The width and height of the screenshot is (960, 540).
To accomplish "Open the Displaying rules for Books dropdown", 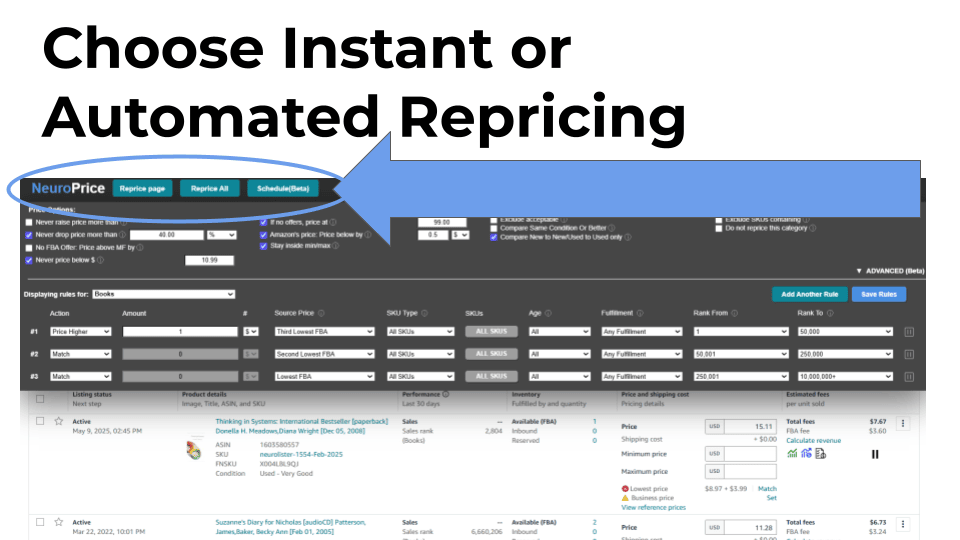I will point(163,294).
